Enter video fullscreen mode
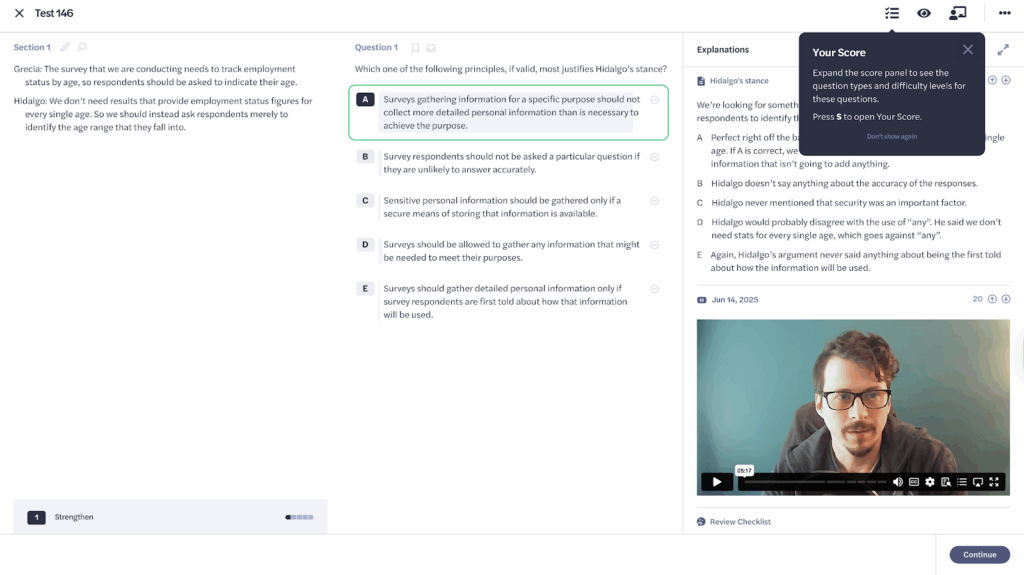The image size is (1024, 575). tap(994, 482)
